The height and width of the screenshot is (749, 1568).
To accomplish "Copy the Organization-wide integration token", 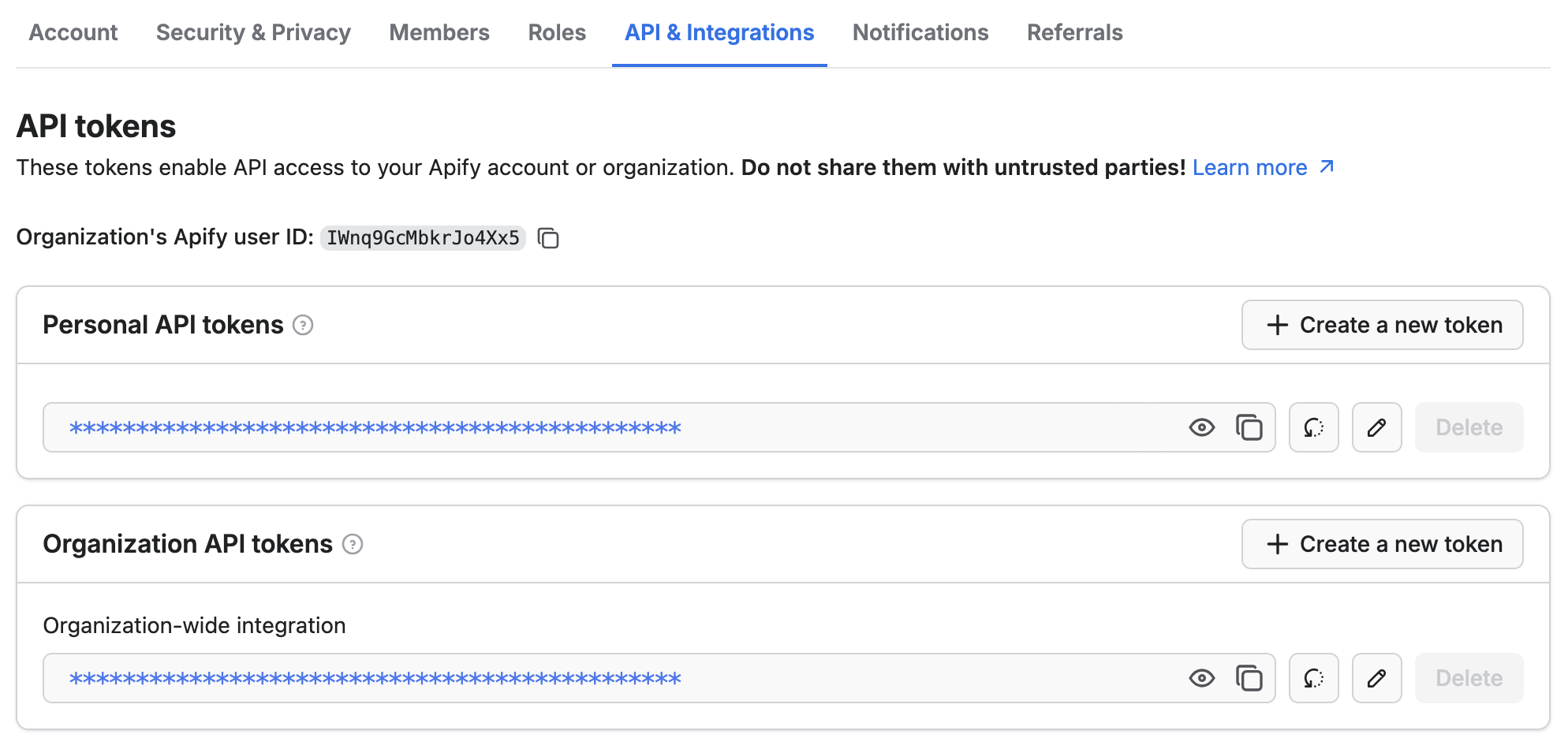I will click(x=1250, y=678).
